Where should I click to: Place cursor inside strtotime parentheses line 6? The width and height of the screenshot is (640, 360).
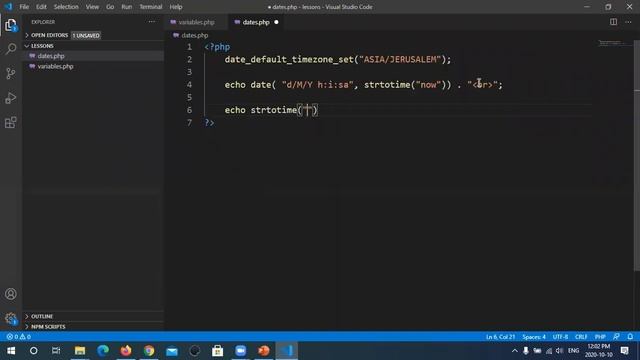(308, 110)
